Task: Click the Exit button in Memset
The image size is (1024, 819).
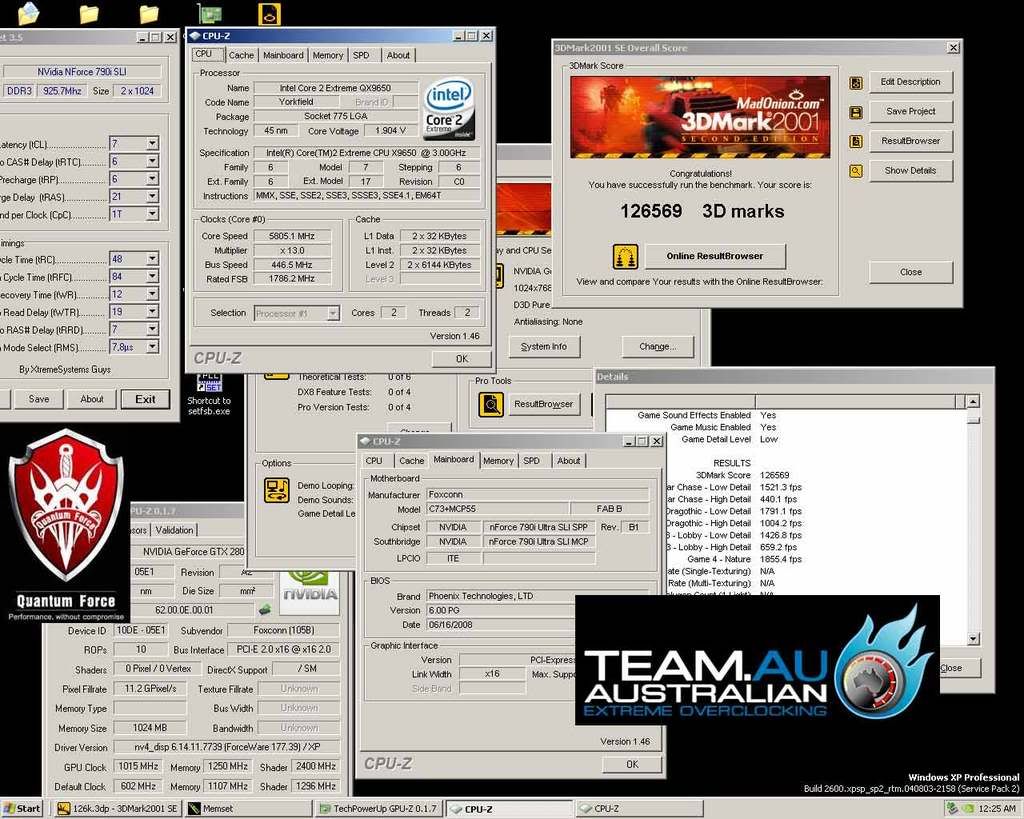Action: (146, 399)
